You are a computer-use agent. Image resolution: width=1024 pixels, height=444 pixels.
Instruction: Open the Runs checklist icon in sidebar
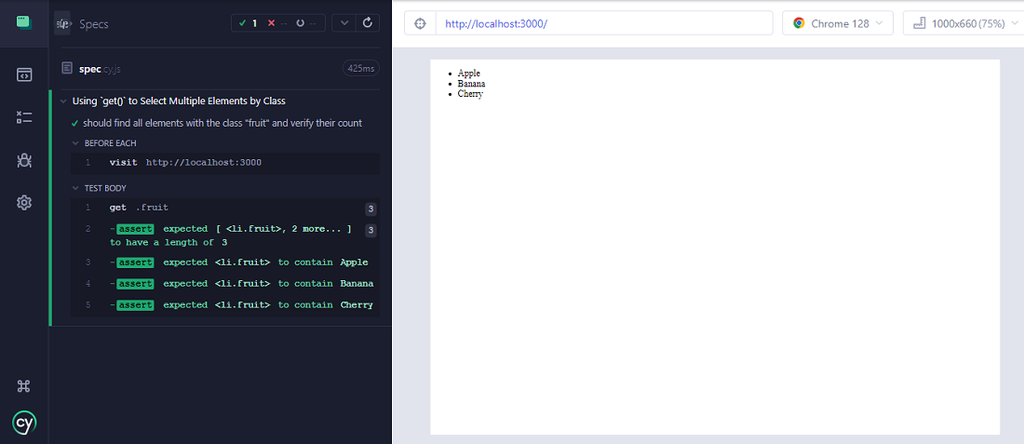pos(24,118)
